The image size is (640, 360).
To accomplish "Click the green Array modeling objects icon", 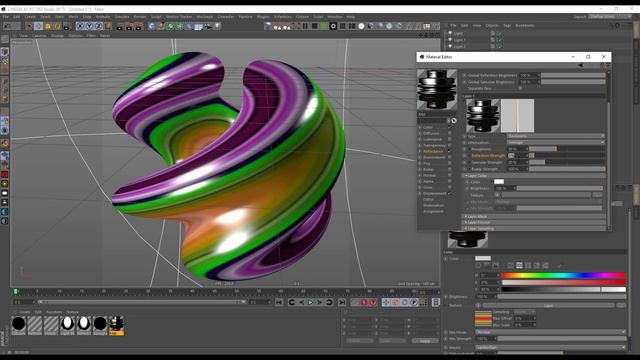I will click(180, 26).
